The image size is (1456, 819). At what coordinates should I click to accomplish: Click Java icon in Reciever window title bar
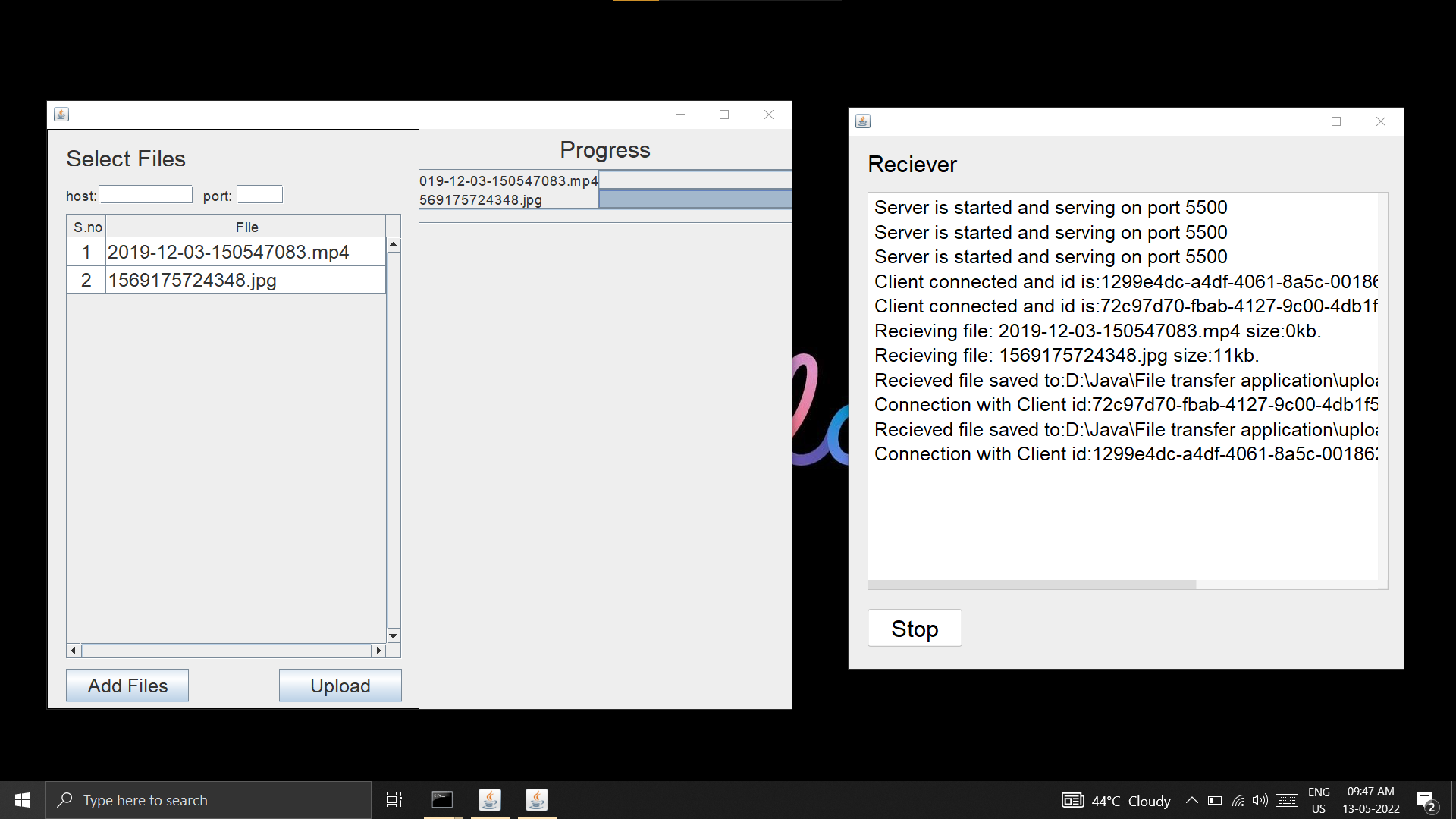point(863,121)
